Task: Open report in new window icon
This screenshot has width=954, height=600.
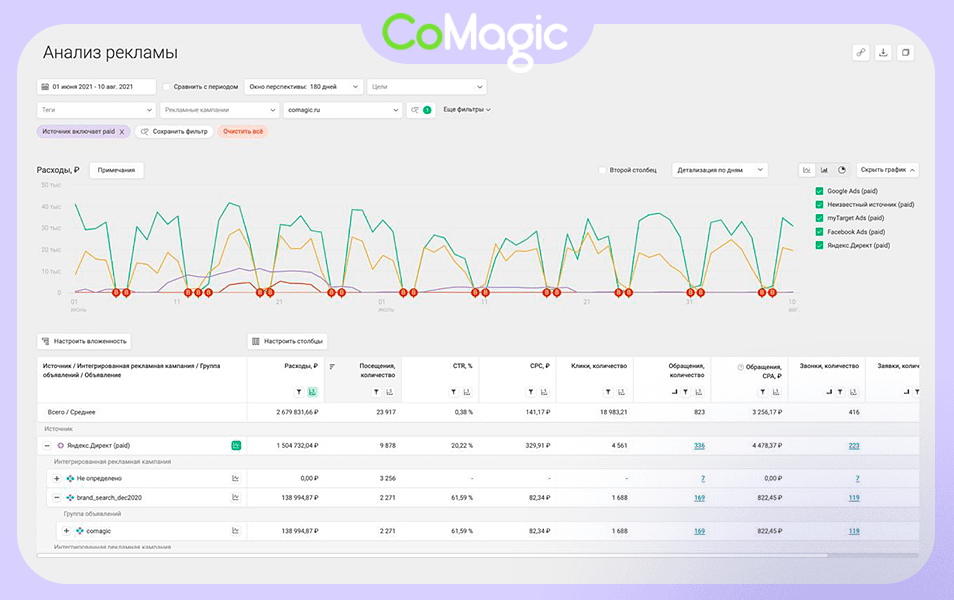Action: coord(905,53)
